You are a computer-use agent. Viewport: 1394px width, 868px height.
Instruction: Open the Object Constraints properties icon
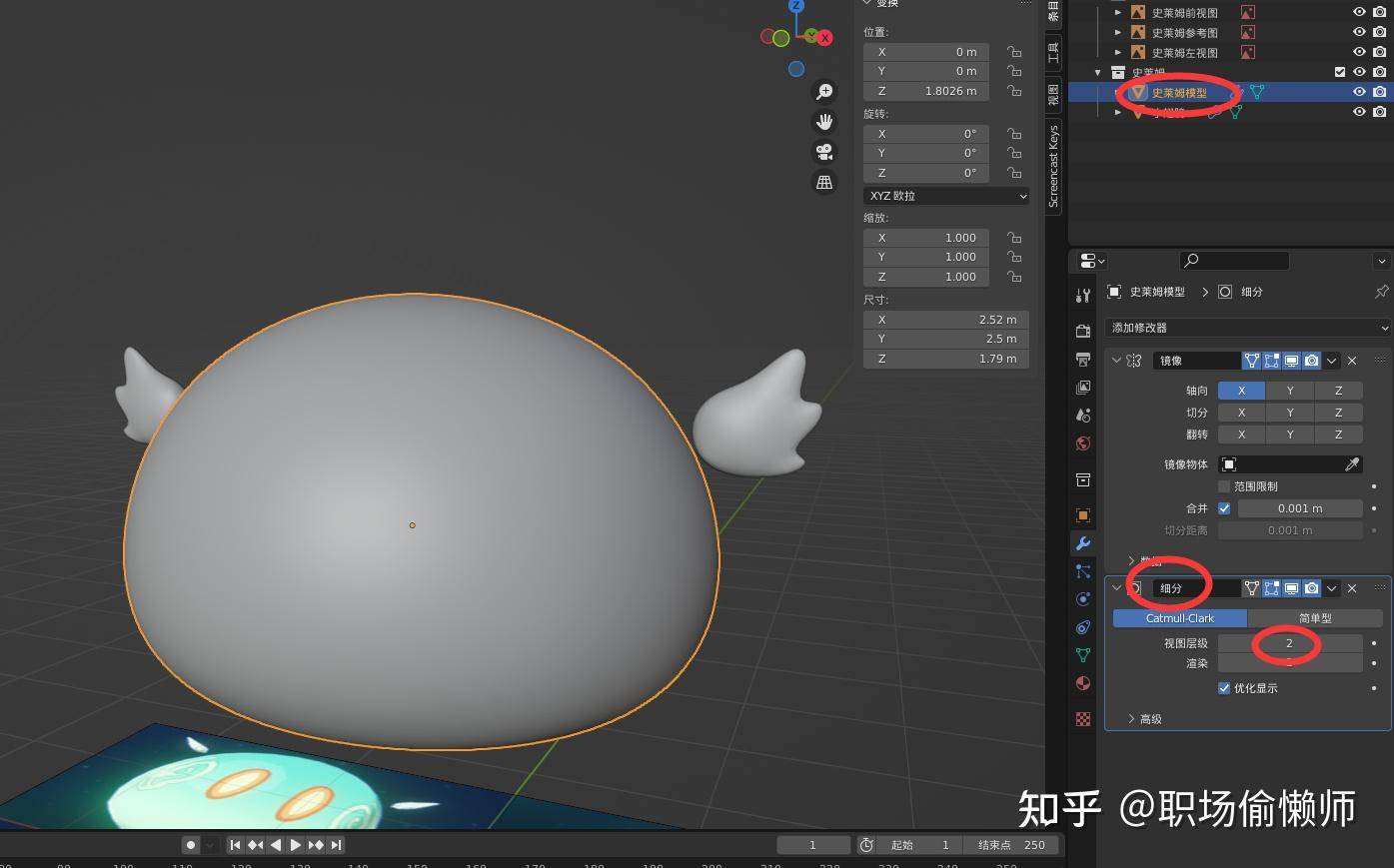(x=1083, y=627)
